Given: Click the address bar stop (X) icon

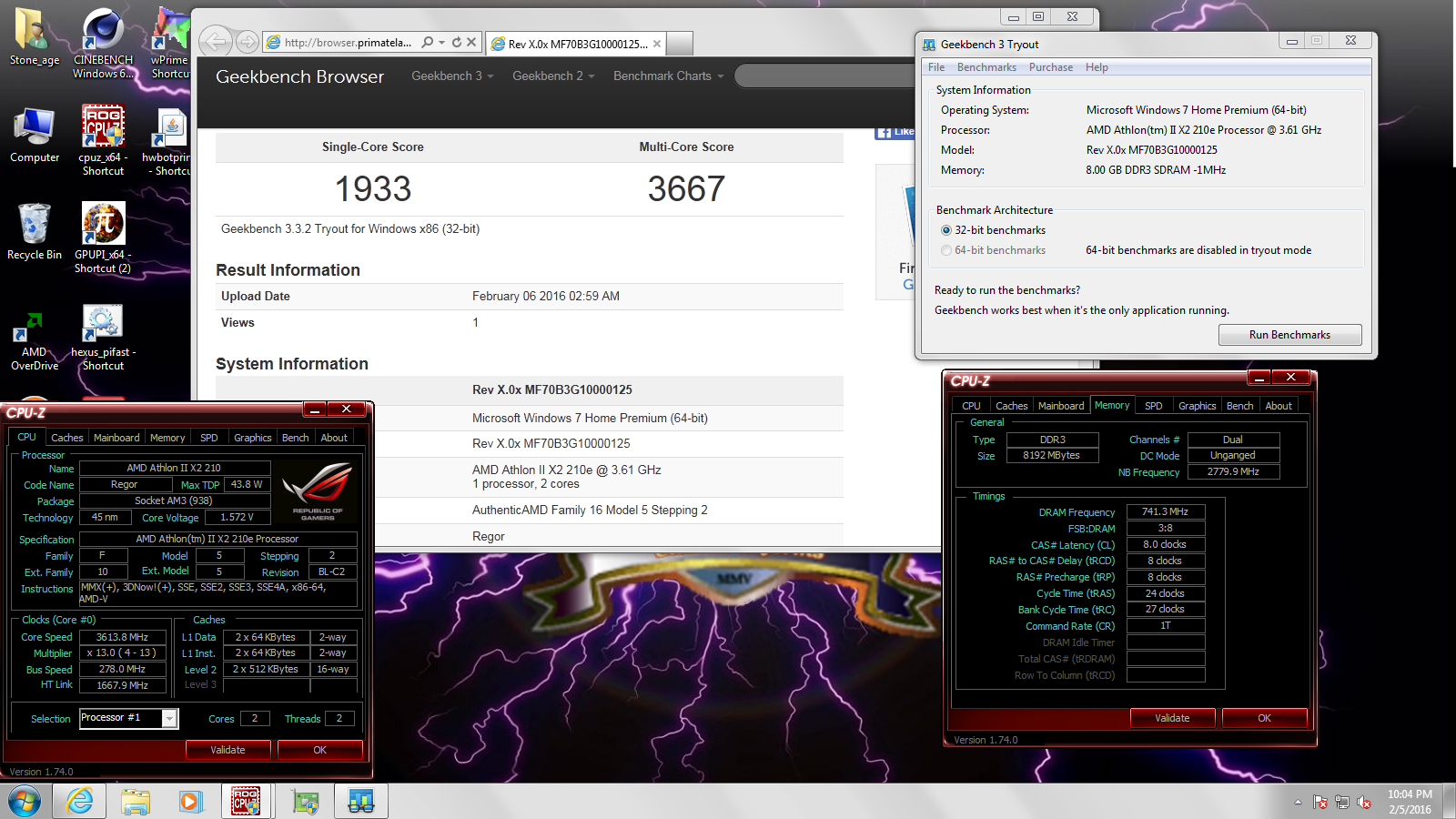Looking at the screenshot, I should [471, 42].
